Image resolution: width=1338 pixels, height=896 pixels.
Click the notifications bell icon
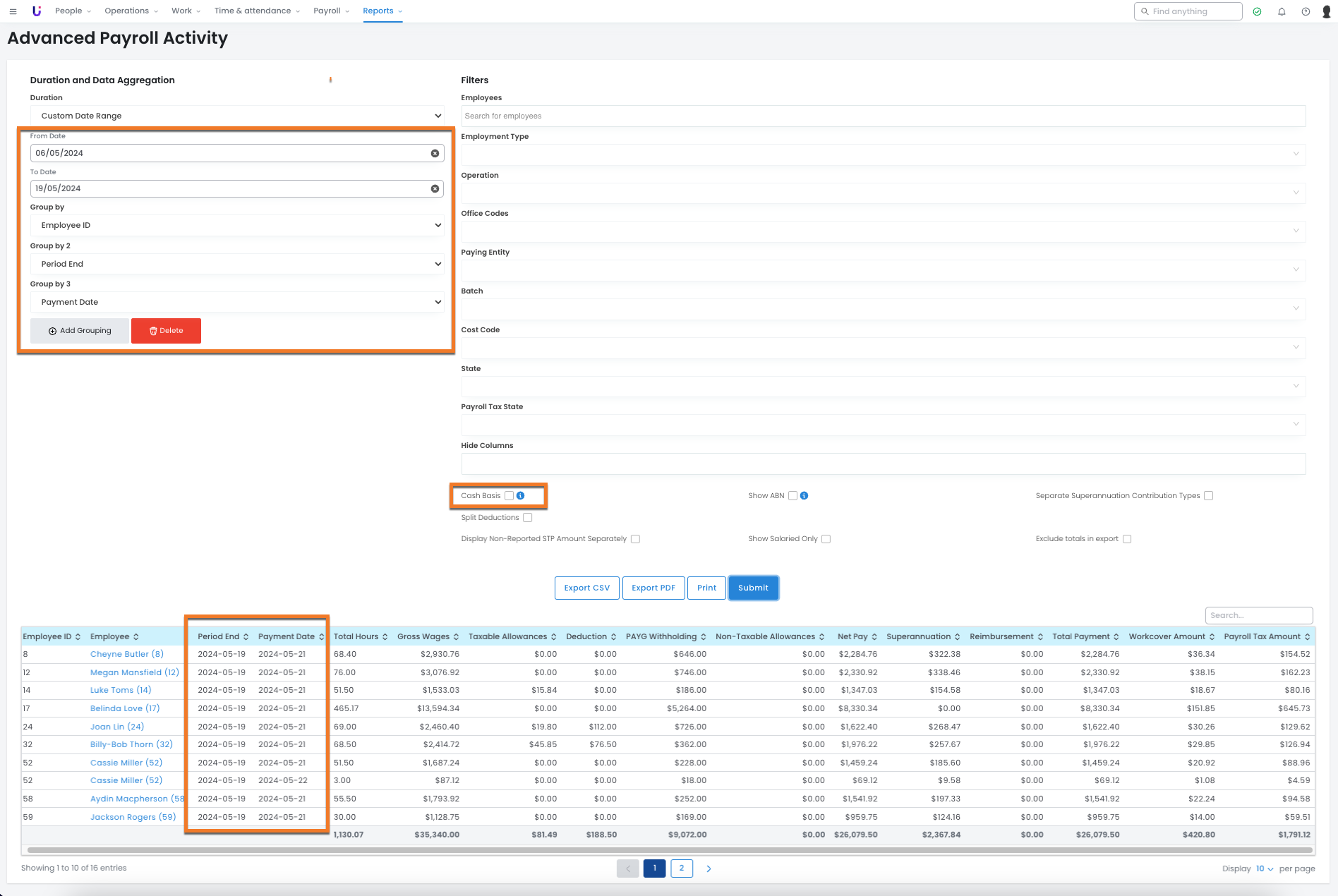[x=1282, y=11]
